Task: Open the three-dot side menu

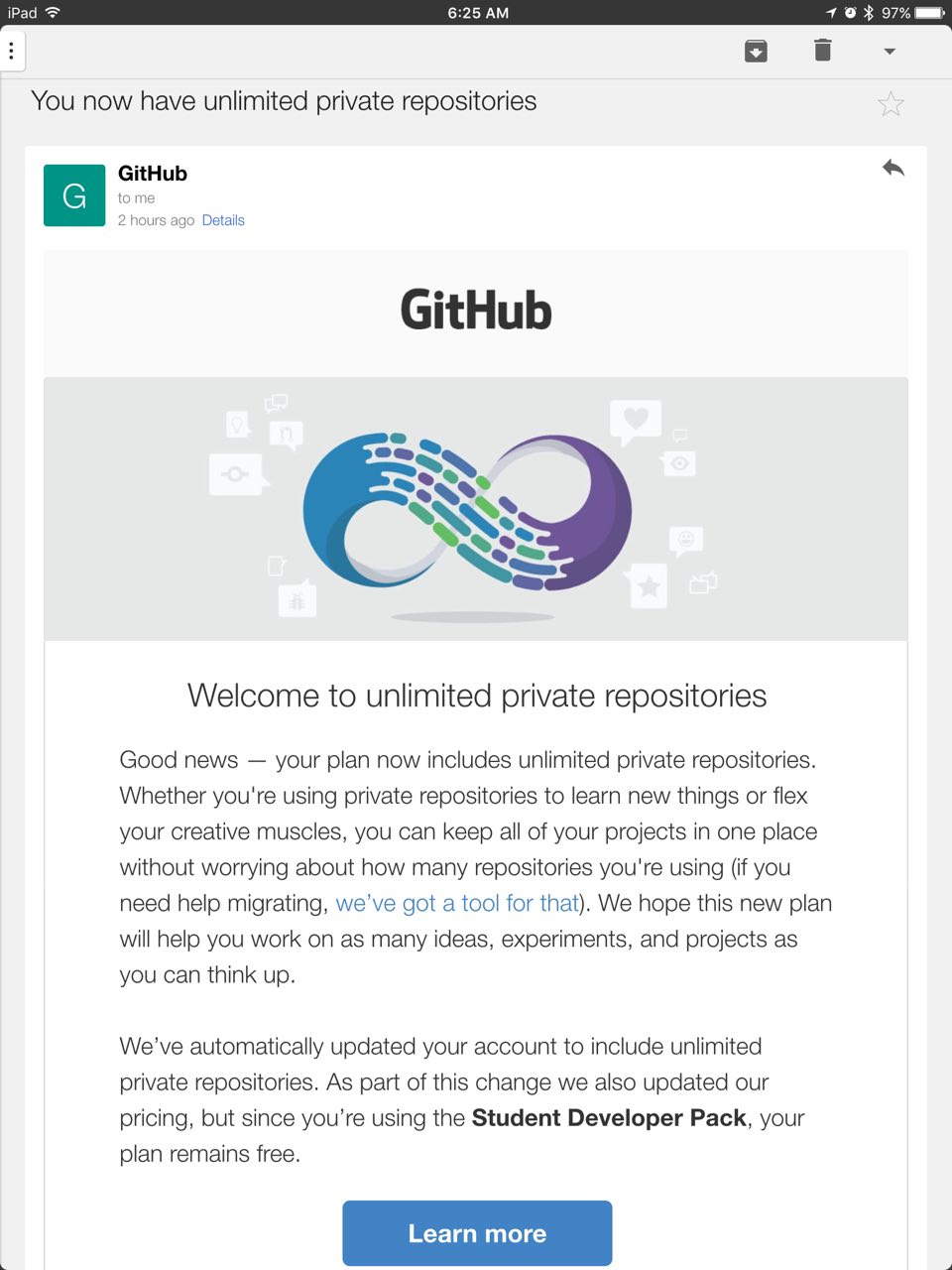Action: click(x=11, y=51)
